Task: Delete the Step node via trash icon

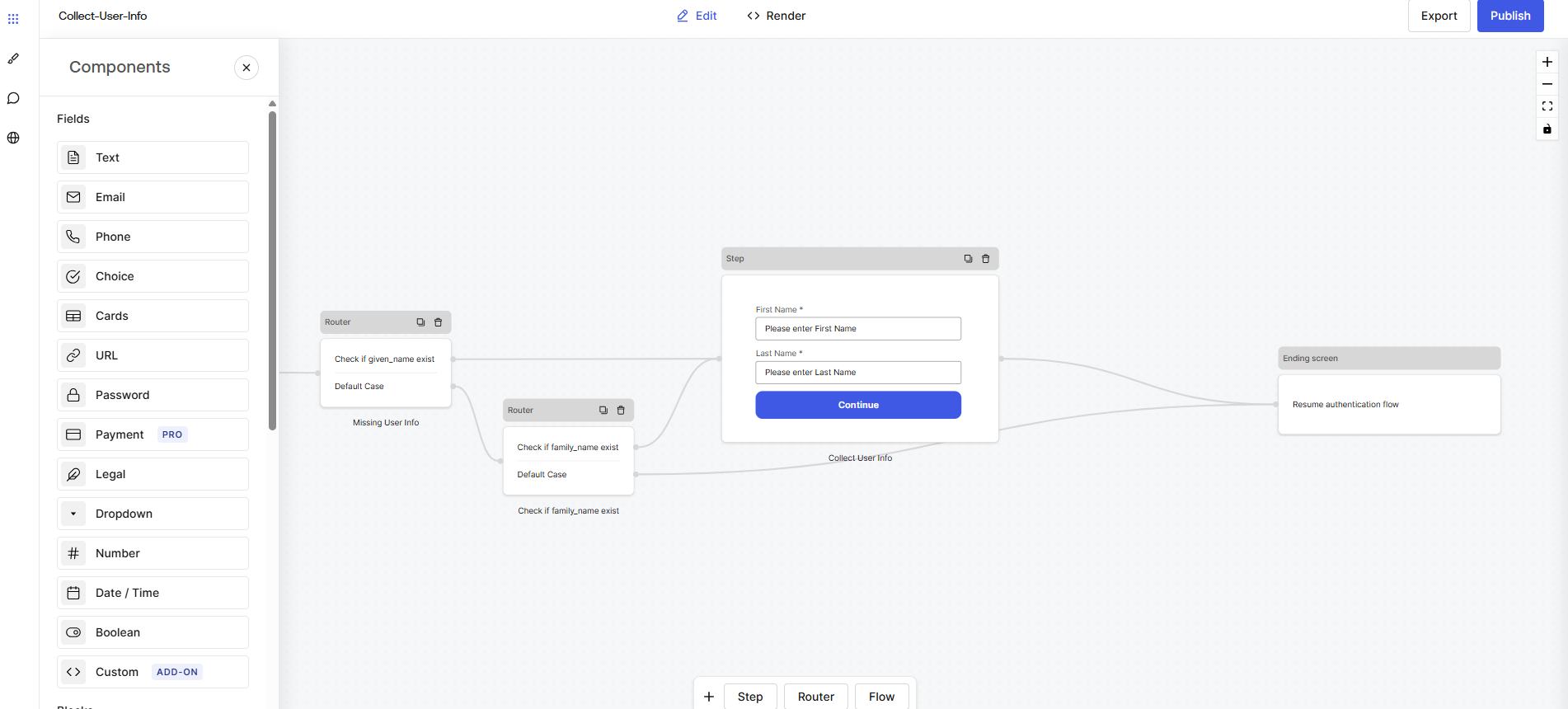Action: click(985, 259)
